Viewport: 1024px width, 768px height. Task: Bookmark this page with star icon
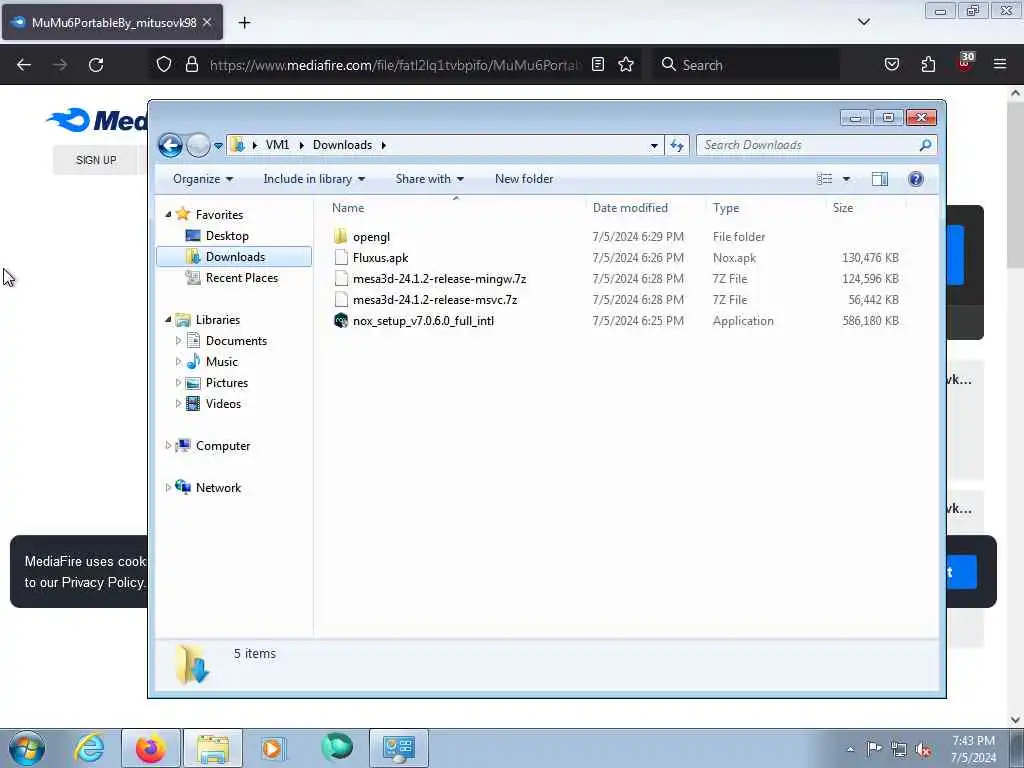(626, 65)
